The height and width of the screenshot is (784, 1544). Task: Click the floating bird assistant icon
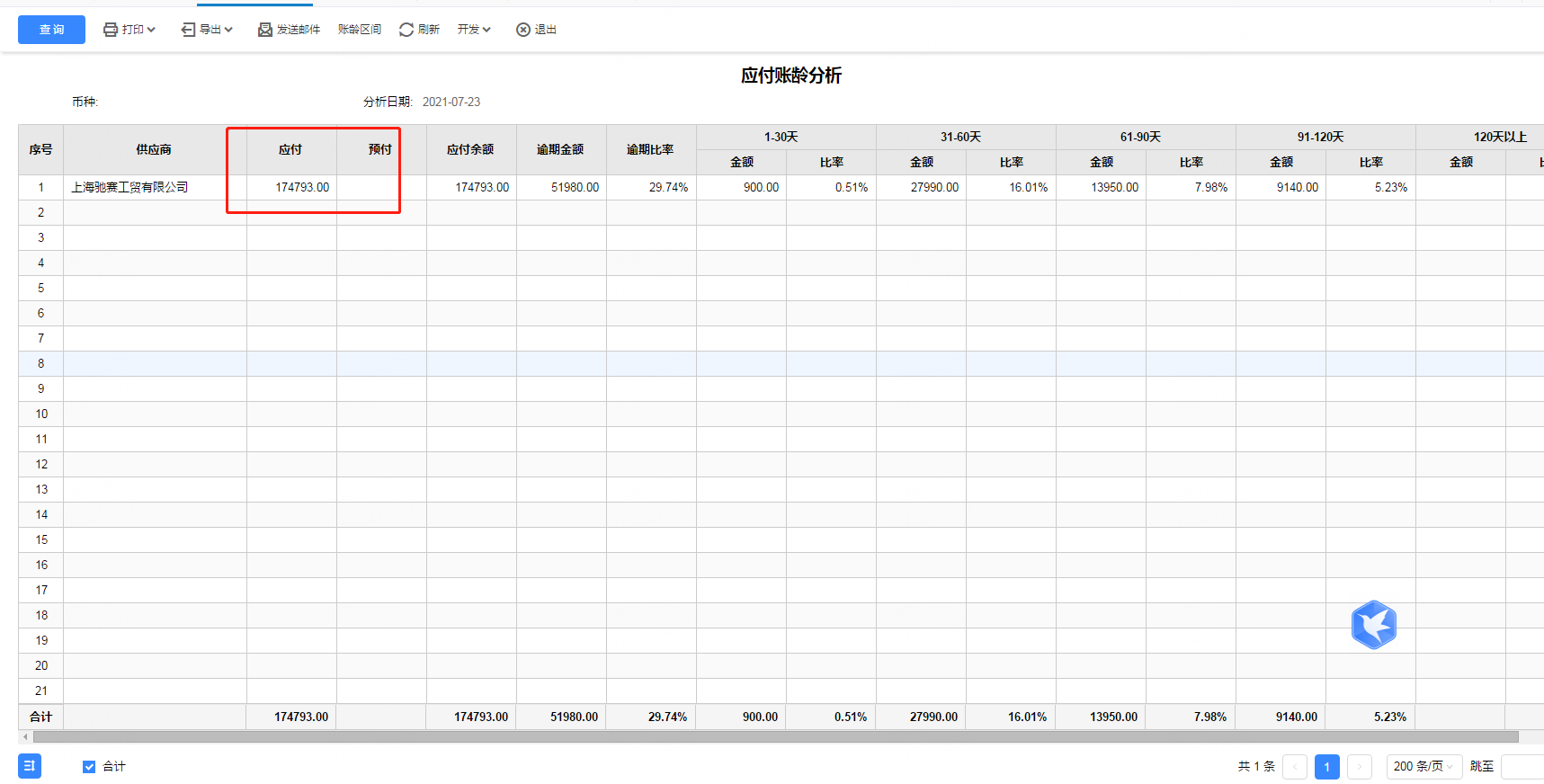[1373, 625]
